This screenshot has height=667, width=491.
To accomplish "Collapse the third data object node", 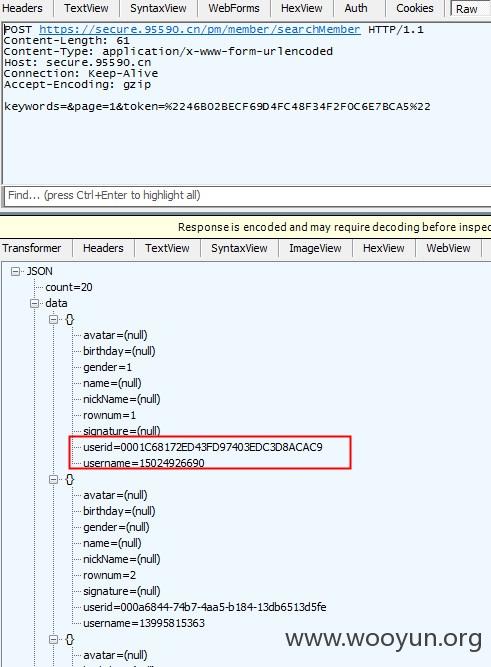I will [53, 639].
